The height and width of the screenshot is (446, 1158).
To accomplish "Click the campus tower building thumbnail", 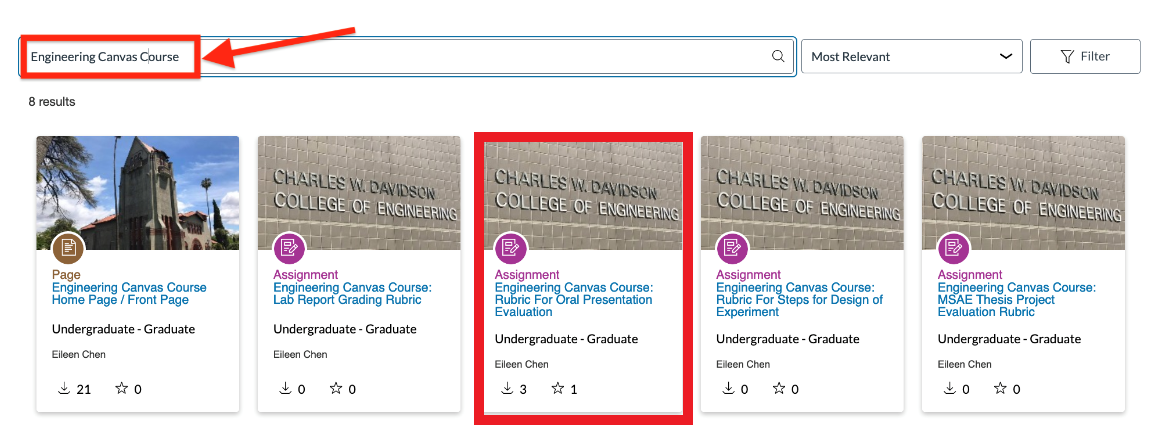I will click(138, 190).
